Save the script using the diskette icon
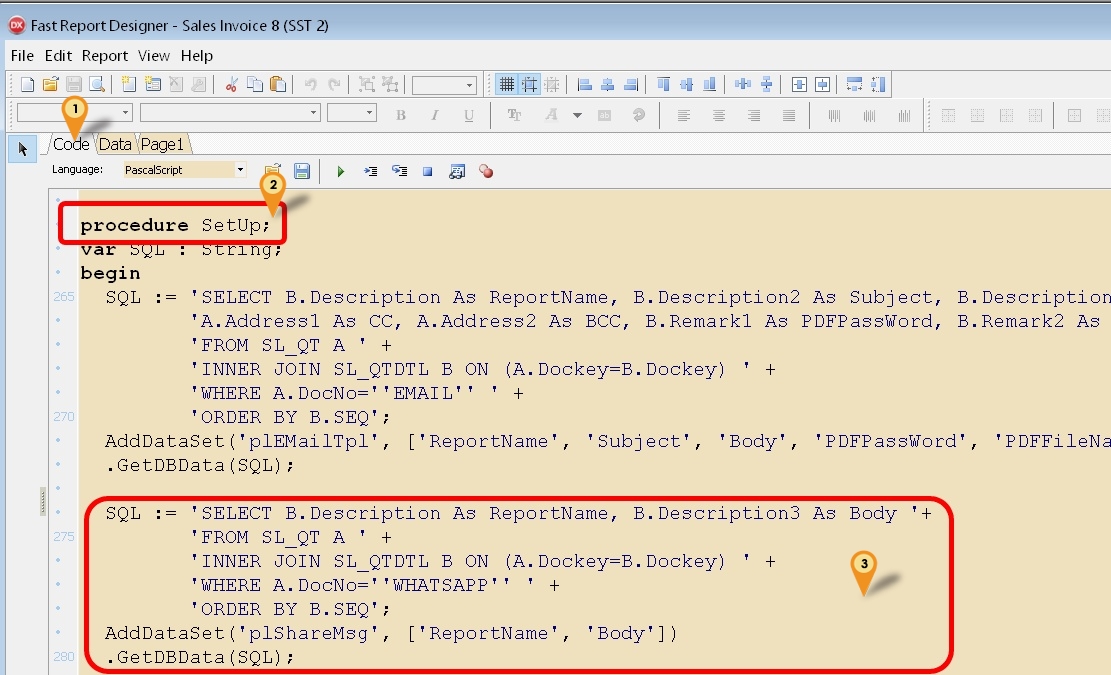The width and height of the screenshot is (1111, 675). point(302,171)
